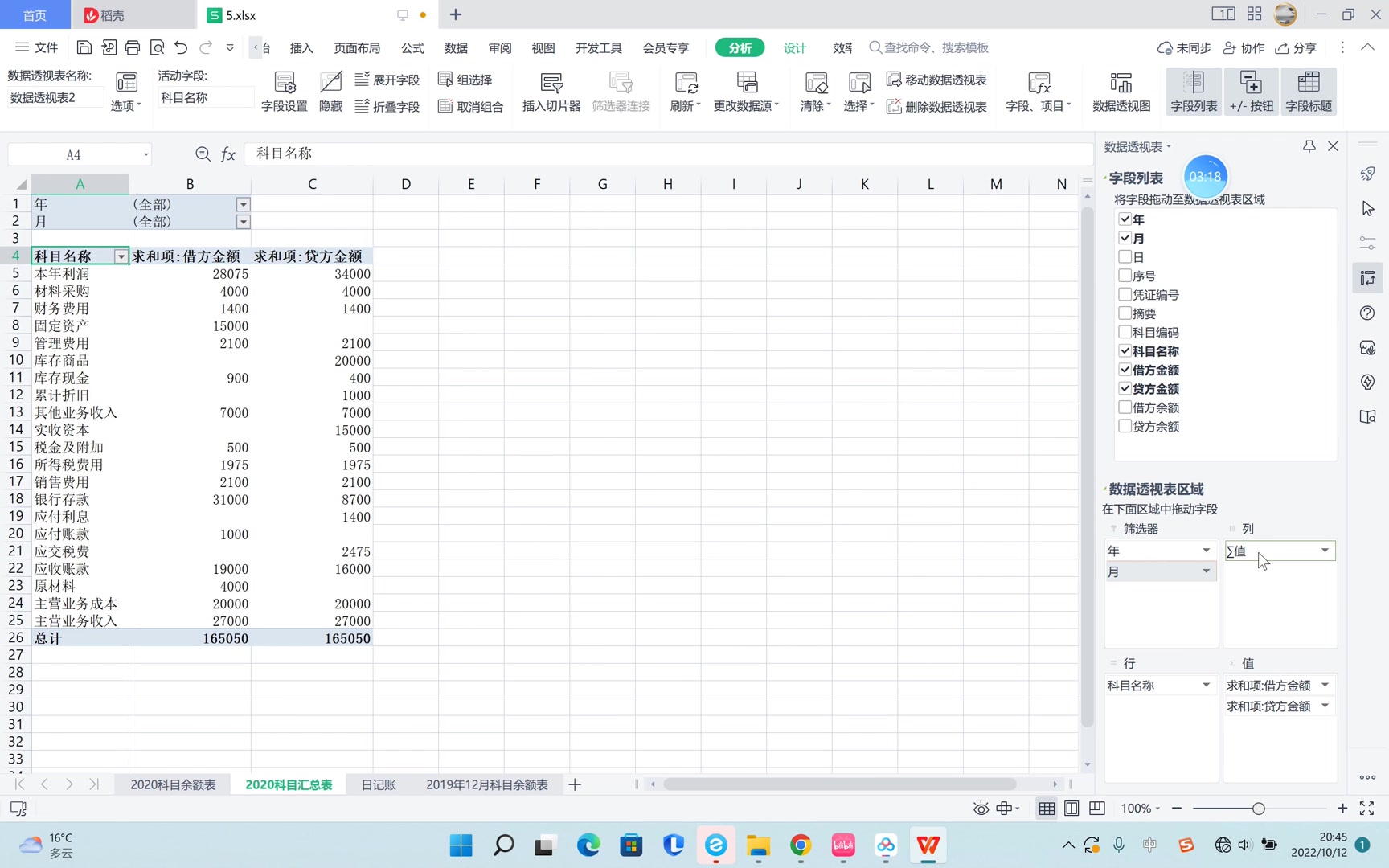Image resolution: width=1389 pixels, height=868 pixels.
Task: Uncheck the 科目名称 field checkbox
Action: pos(1125,350)
